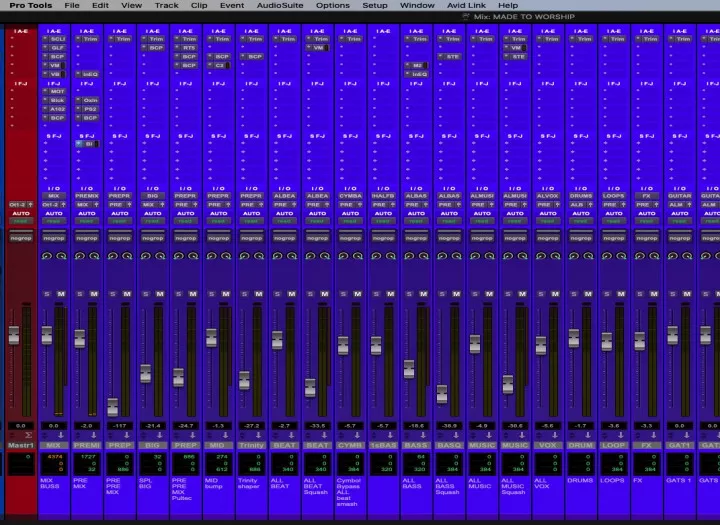This screenshot has height=525, width=720.
Task: Click the down-arrow icon on the GAT1 track
Action: [x=686, y=435]
